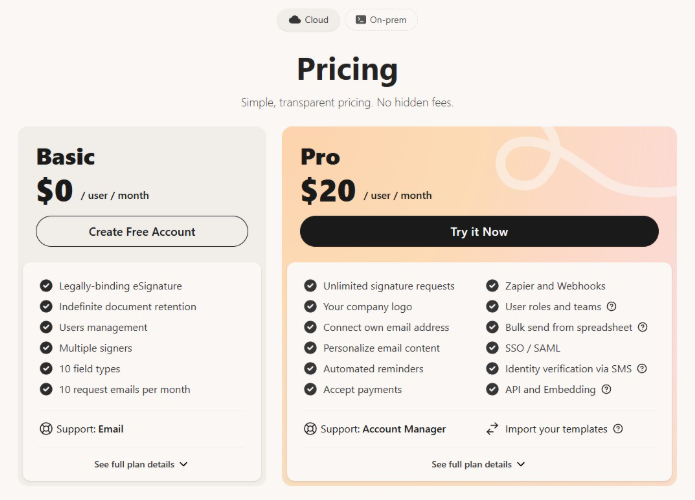Viewport: 695px width, 500px height.
Task: Click help icon beside Bulk send from spreadsheet
Action: click(643, 327)
